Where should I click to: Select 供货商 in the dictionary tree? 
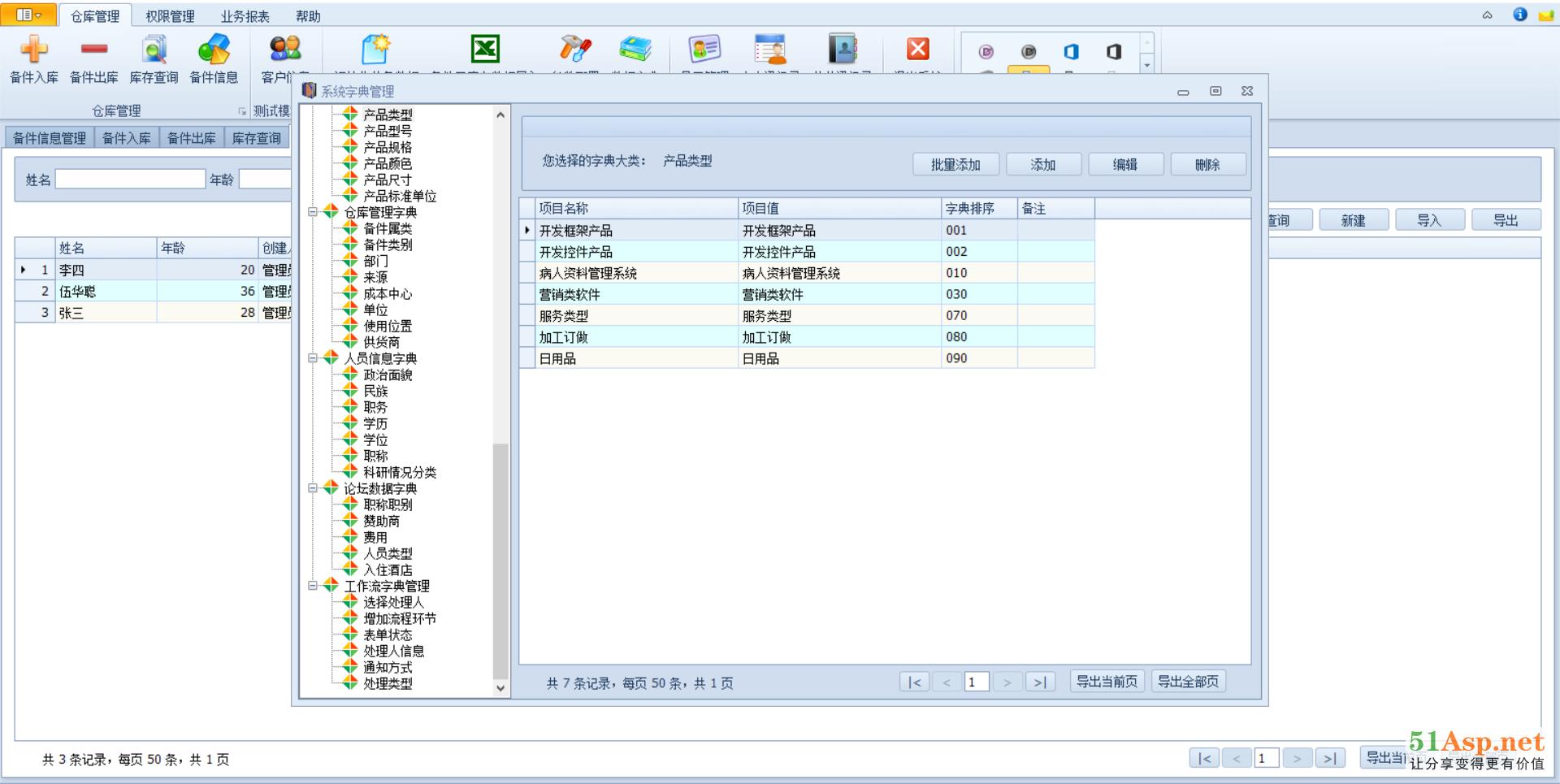381,342
